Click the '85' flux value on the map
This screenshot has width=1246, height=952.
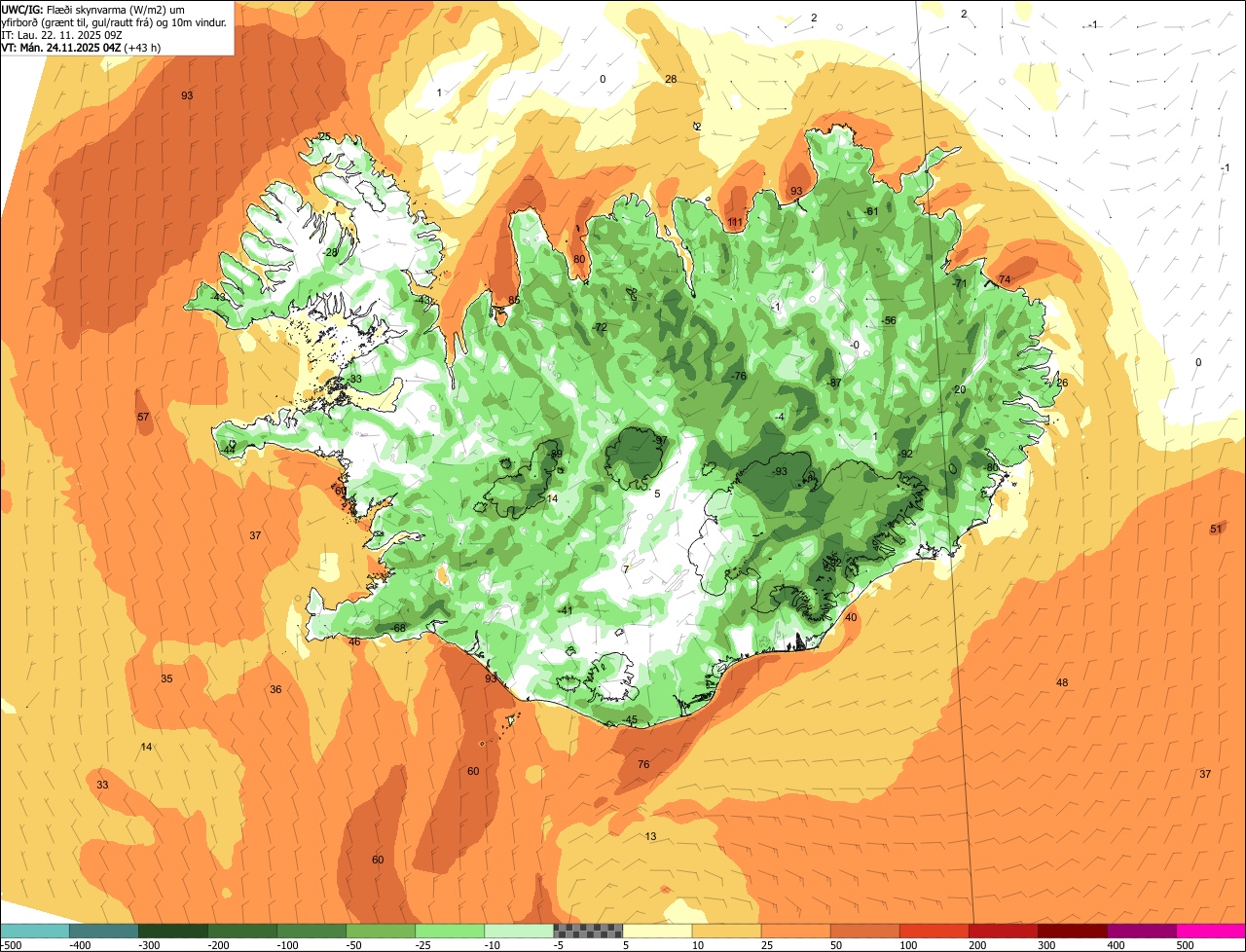click(x=514, y=301)
